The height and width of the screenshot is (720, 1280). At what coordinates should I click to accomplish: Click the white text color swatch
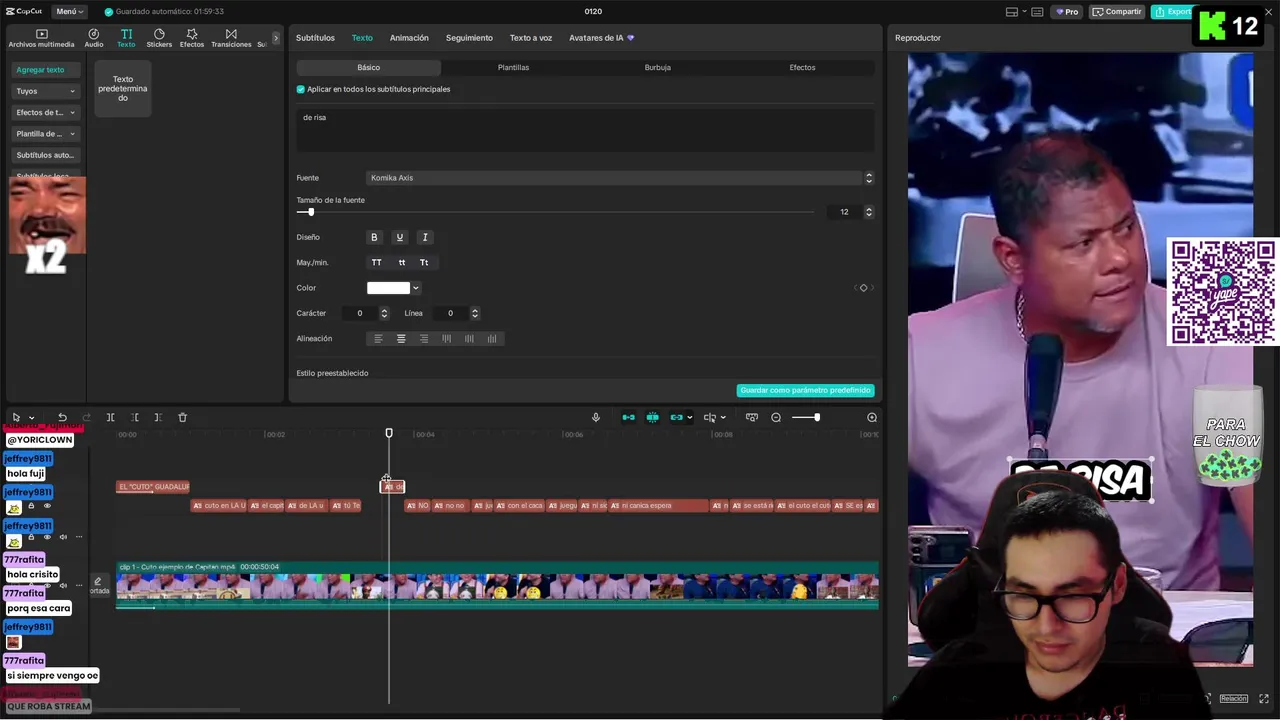[388, 288]
